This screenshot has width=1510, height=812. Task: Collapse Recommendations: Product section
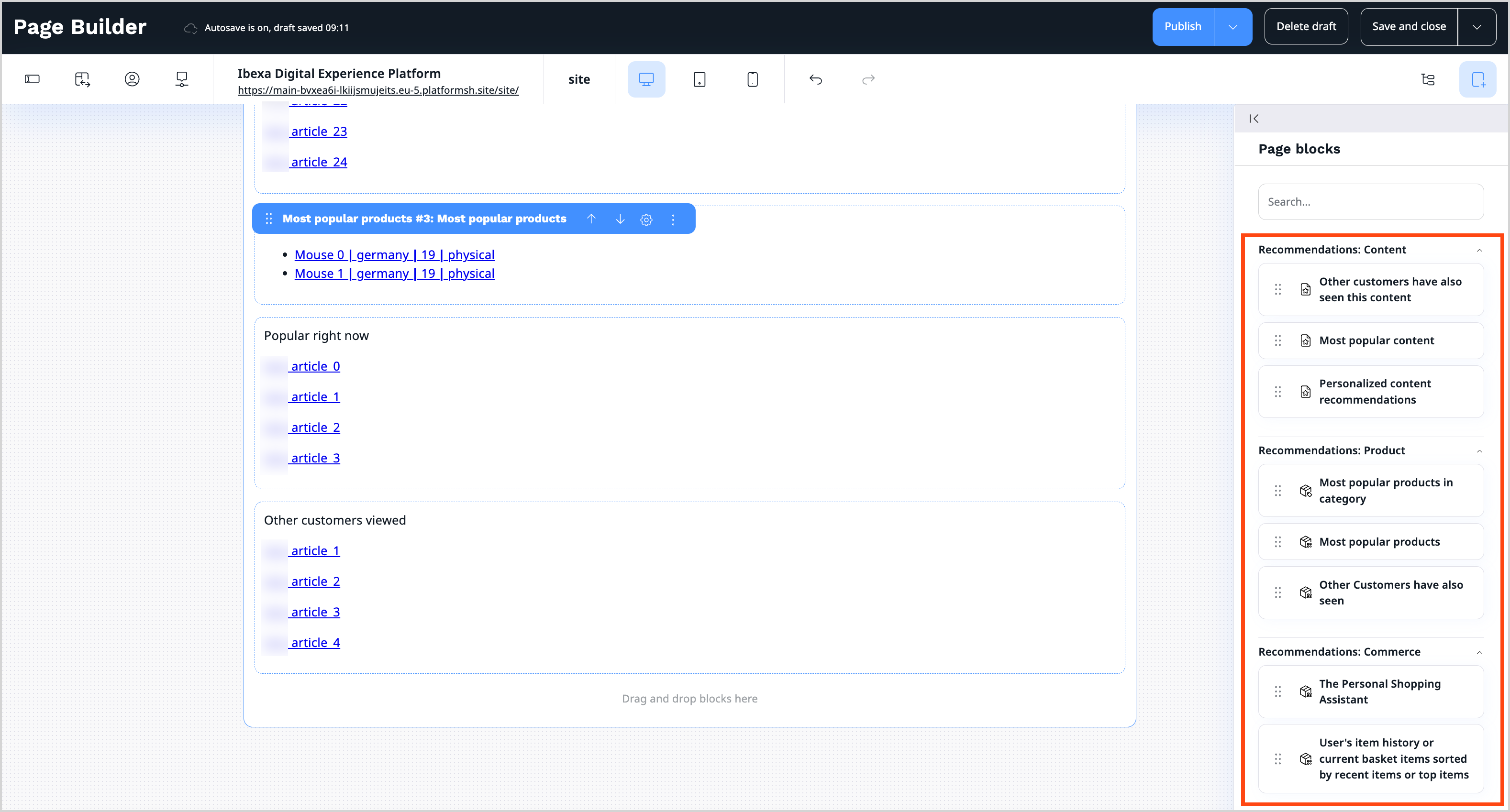tap(1479, 451)
